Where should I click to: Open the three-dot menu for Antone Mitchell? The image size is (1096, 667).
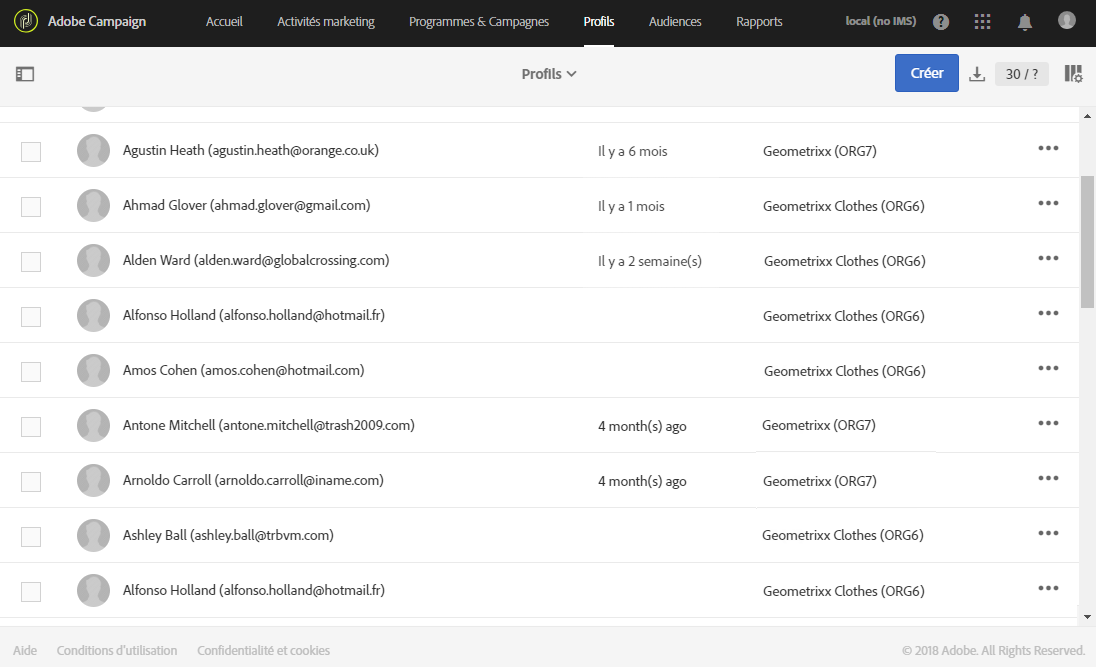[1048, 423]
